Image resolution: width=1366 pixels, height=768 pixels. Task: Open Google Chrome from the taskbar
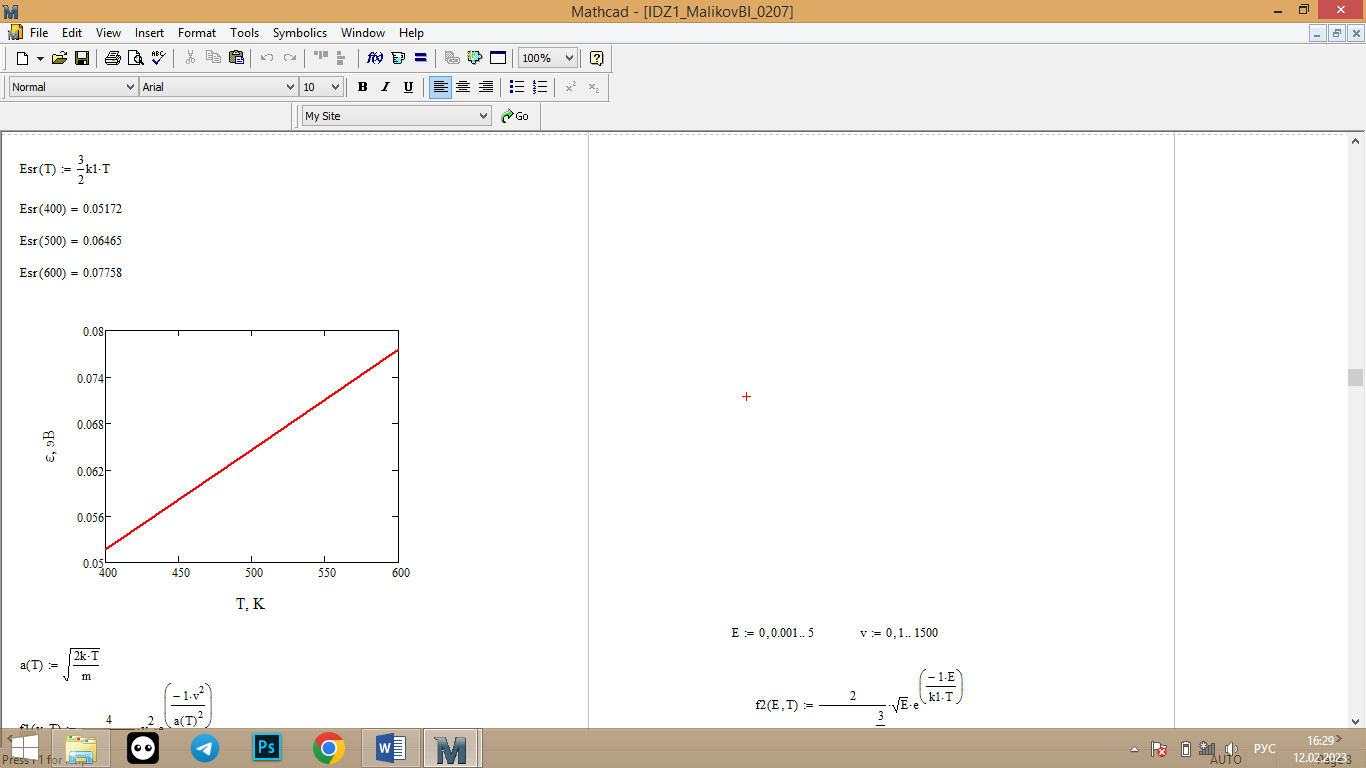(329, 748)
